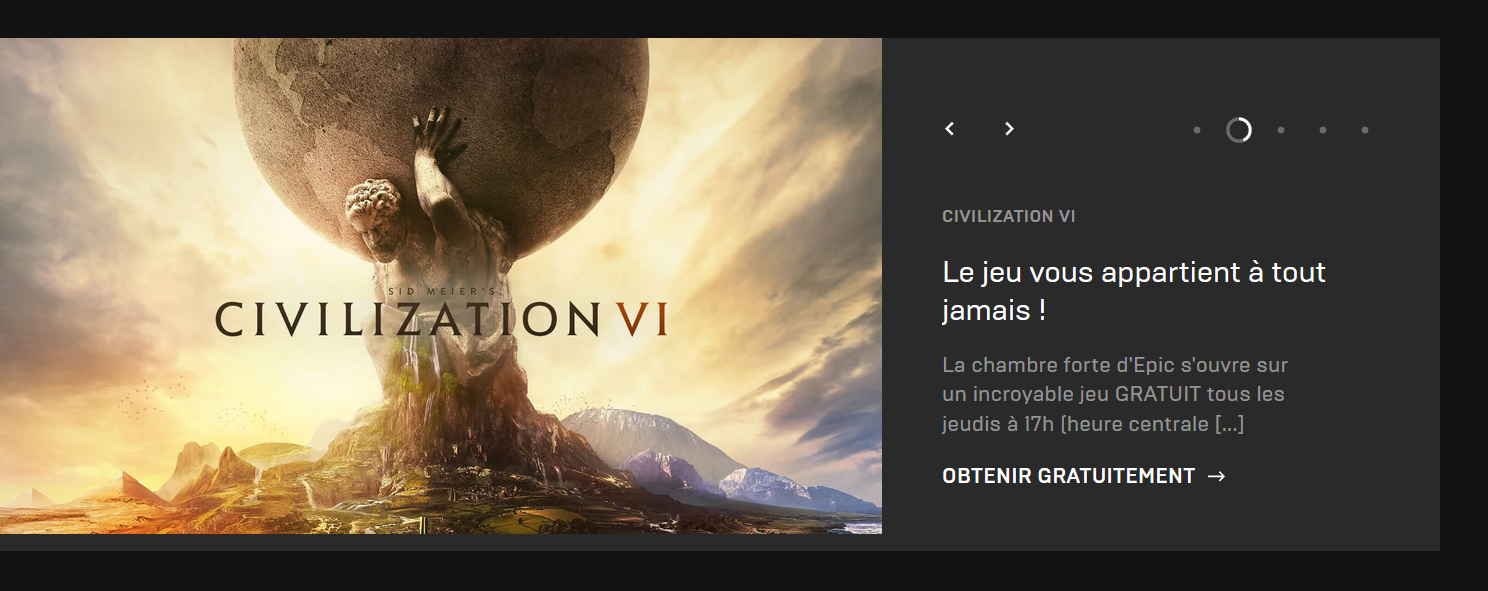Click the "La chambre forte d'Epic" description text
Viewport: 1488px width, 591px height.
coord(1115,394)
